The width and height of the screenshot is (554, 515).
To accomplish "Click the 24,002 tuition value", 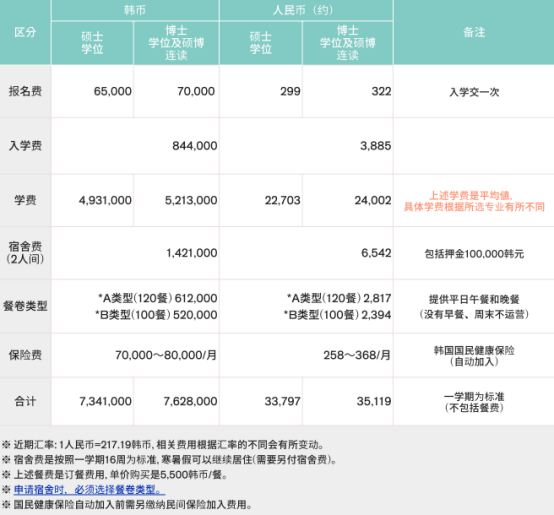I will (373, 200).
